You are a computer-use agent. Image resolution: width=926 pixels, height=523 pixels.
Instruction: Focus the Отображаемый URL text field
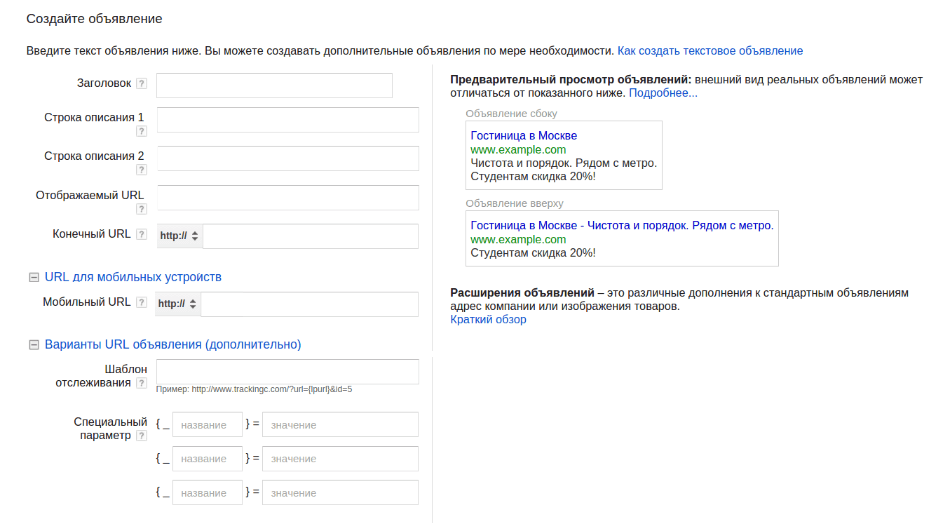pos(288,197)
